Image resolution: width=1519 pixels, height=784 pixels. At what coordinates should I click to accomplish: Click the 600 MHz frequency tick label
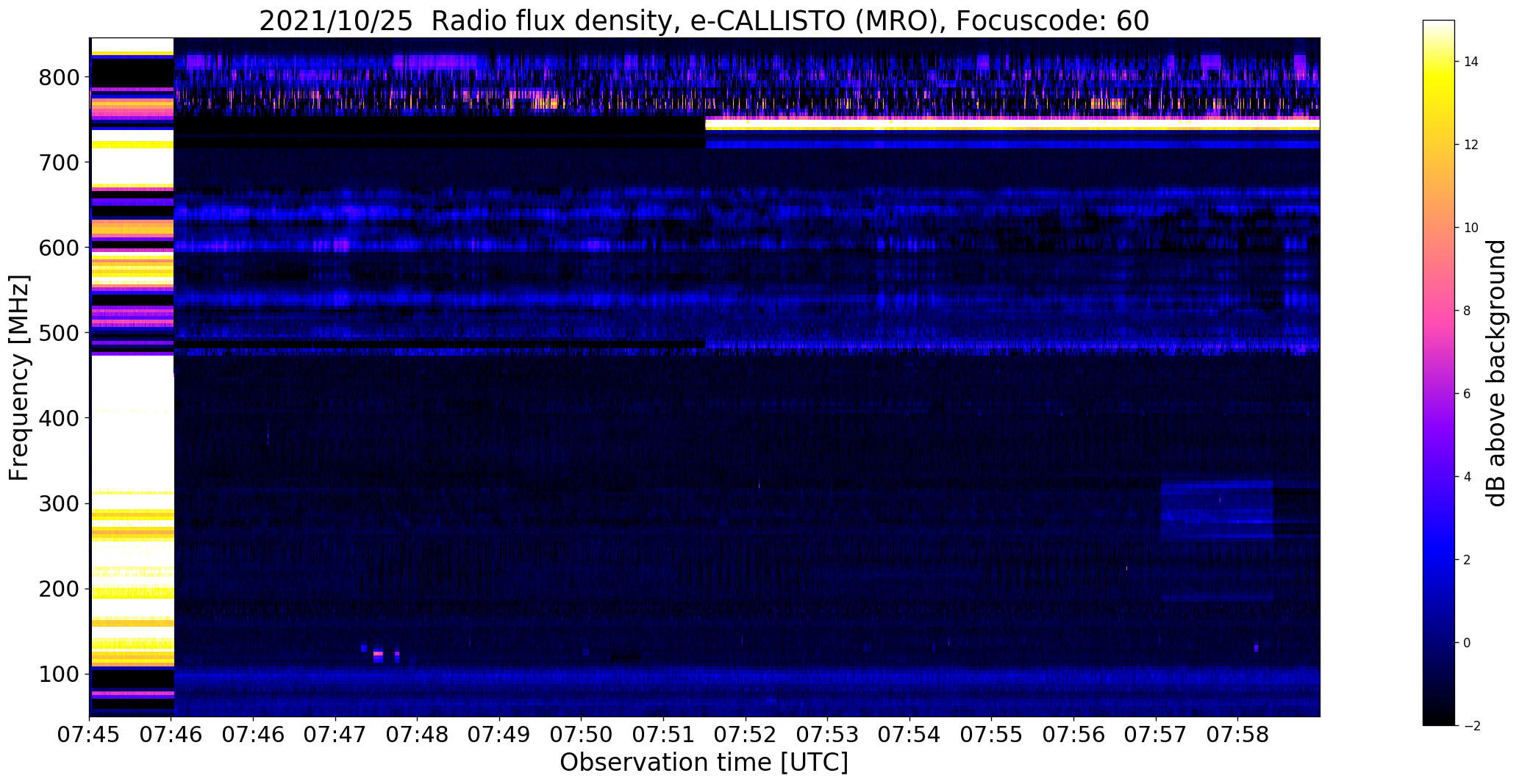60,248
